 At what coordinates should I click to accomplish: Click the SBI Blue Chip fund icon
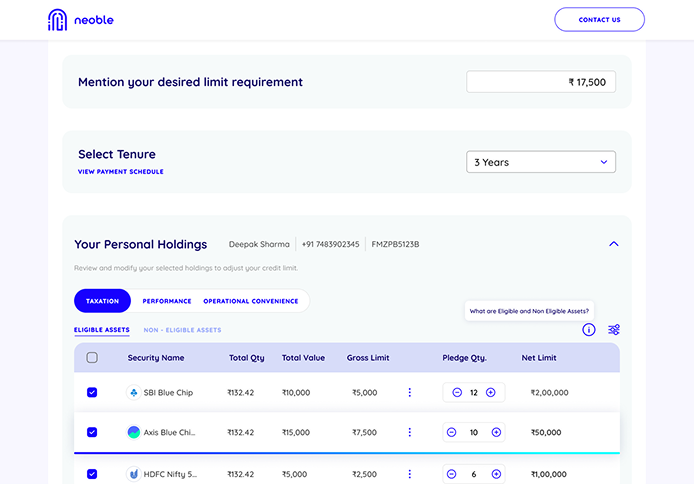[x=134, y=392]
